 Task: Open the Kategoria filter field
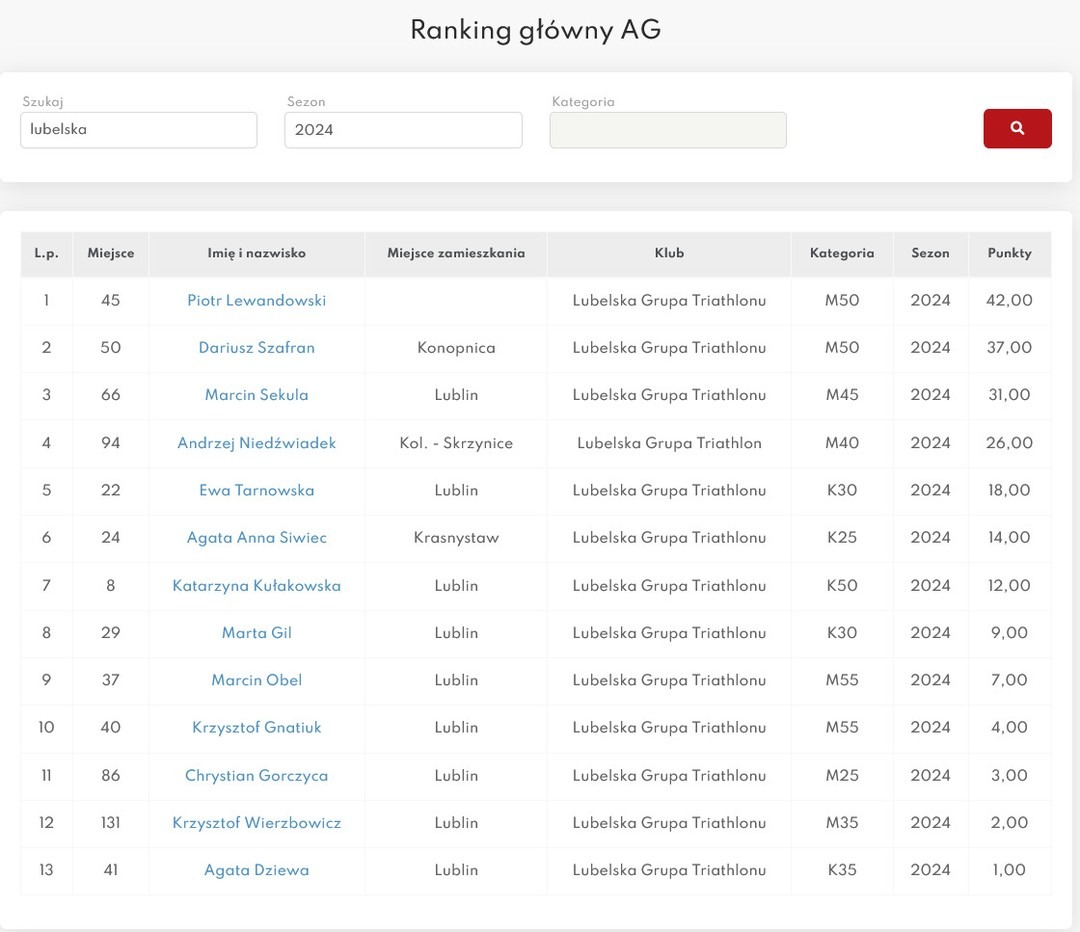pyautogui.click(x=668, y=130)
